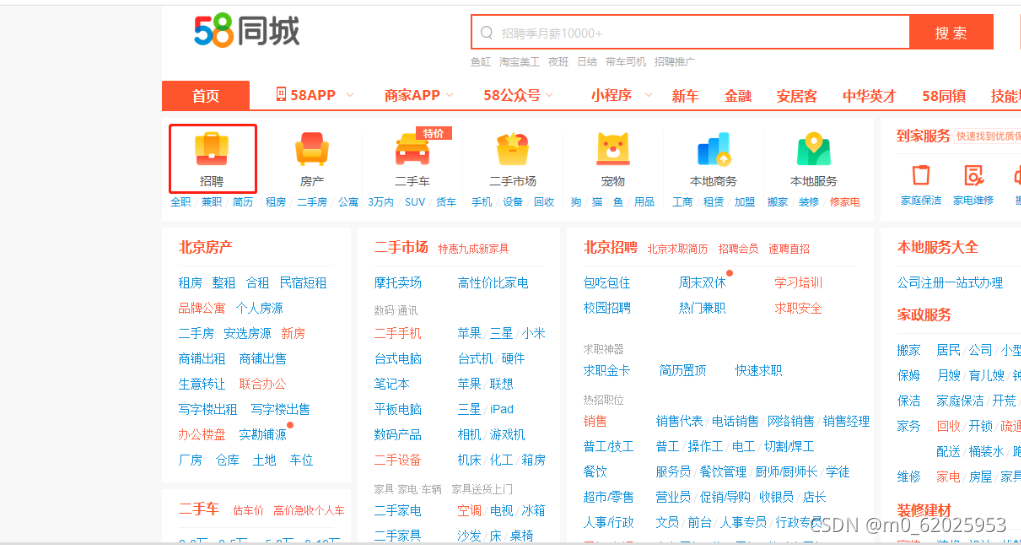
Task: Focus the search input field
Action: tap(690, 33)
